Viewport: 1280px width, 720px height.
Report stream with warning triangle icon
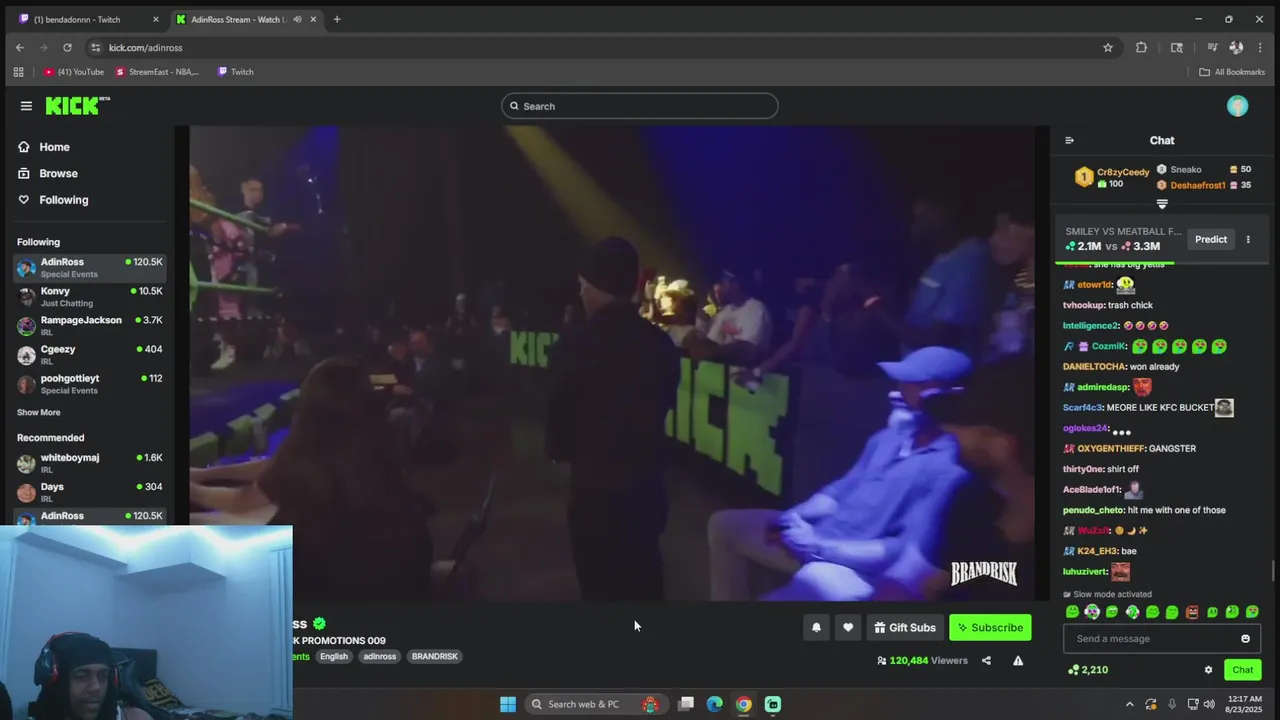[x=1018, y=661]
